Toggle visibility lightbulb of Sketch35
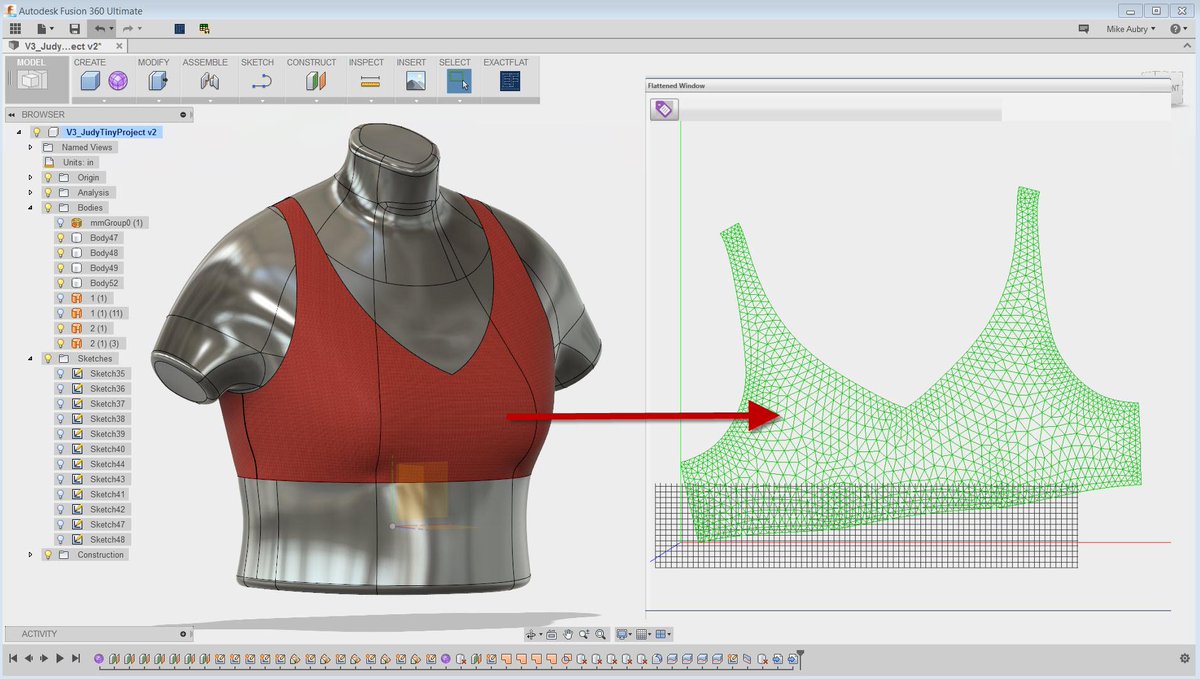The width and height of the screenshot is (1200, 679). click(x=61, y=374)
